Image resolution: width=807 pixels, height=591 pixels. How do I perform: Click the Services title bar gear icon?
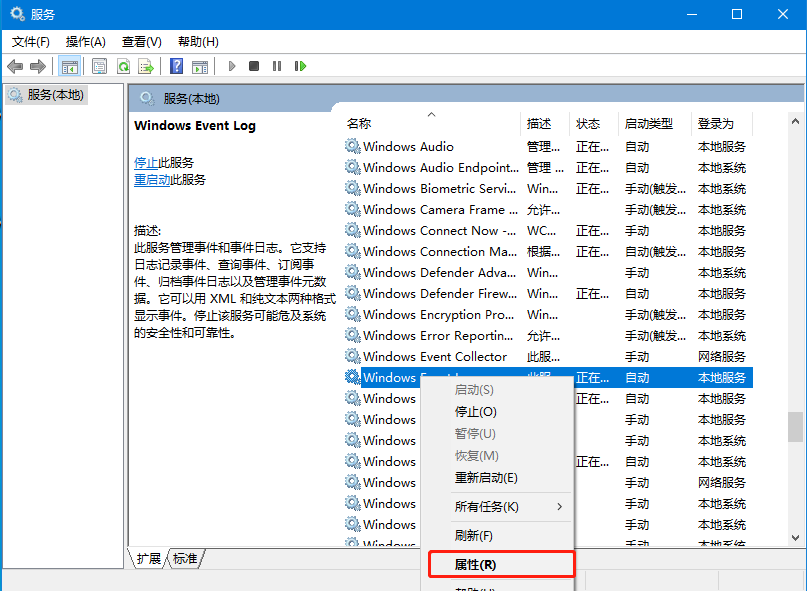(x=17, y=13)
